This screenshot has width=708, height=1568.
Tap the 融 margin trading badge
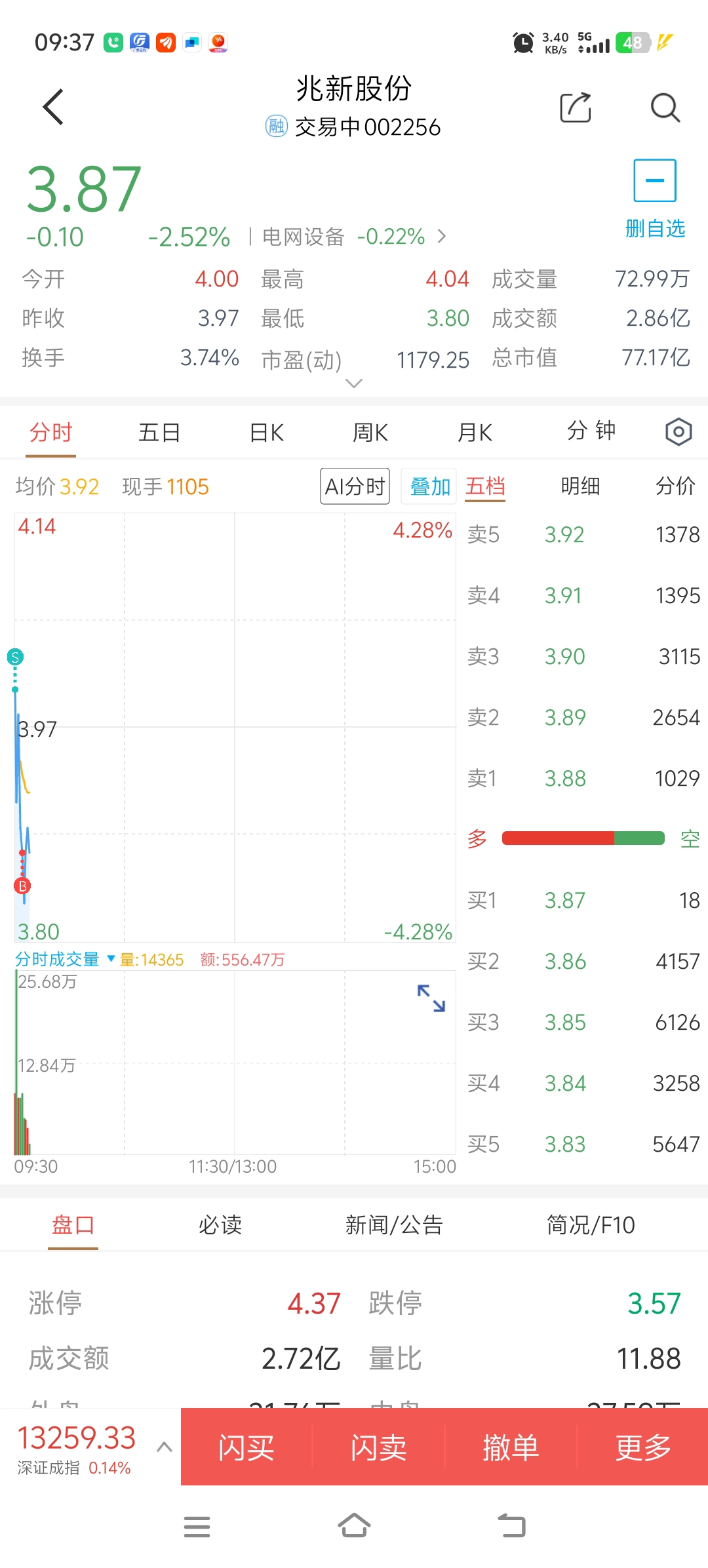pyautogui.click(x=276, y=126)
